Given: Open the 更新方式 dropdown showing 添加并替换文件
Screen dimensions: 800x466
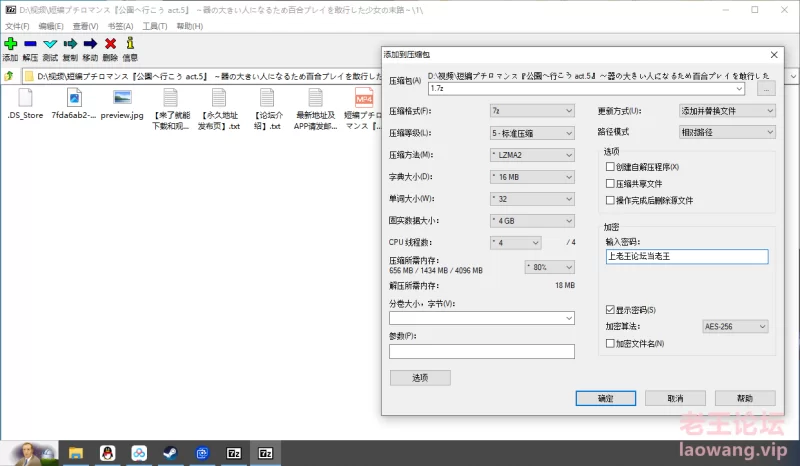Looking at the screenshot, I should tap(727, 111).
